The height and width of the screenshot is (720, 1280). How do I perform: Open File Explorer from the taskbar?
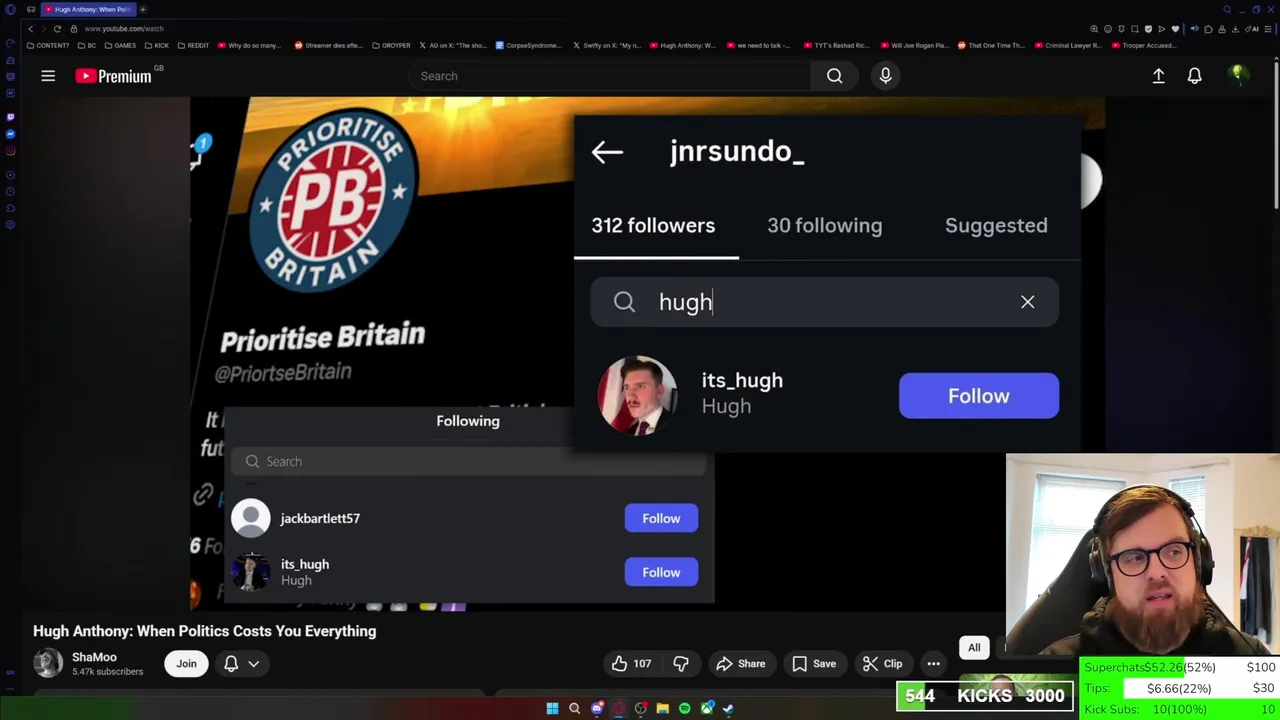[x=662, y=708]
